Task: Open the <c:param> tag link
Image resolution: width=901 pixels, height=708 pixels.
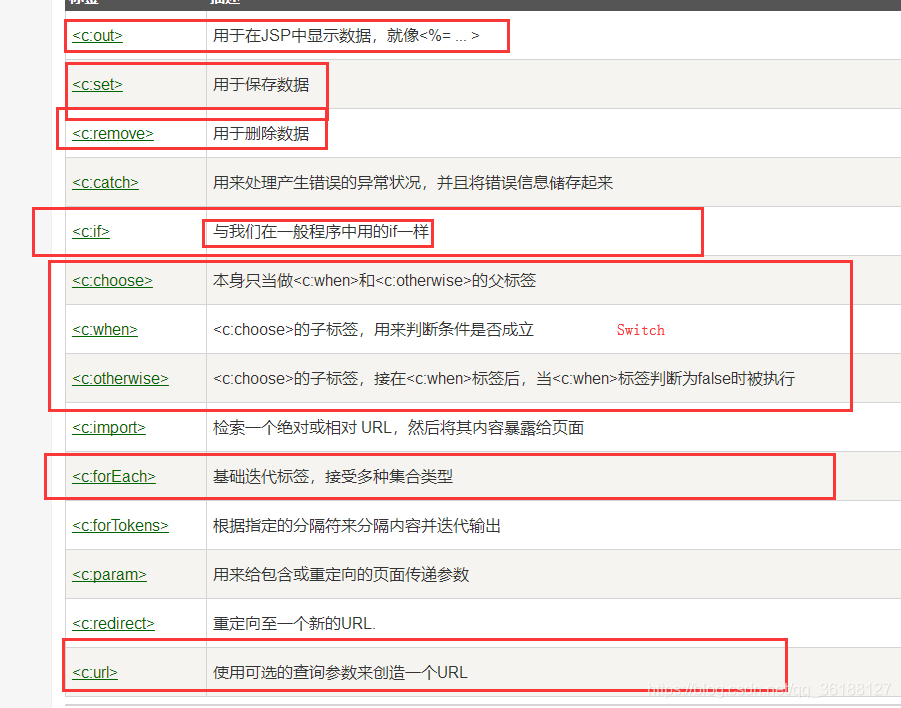Action: (108, 574)
